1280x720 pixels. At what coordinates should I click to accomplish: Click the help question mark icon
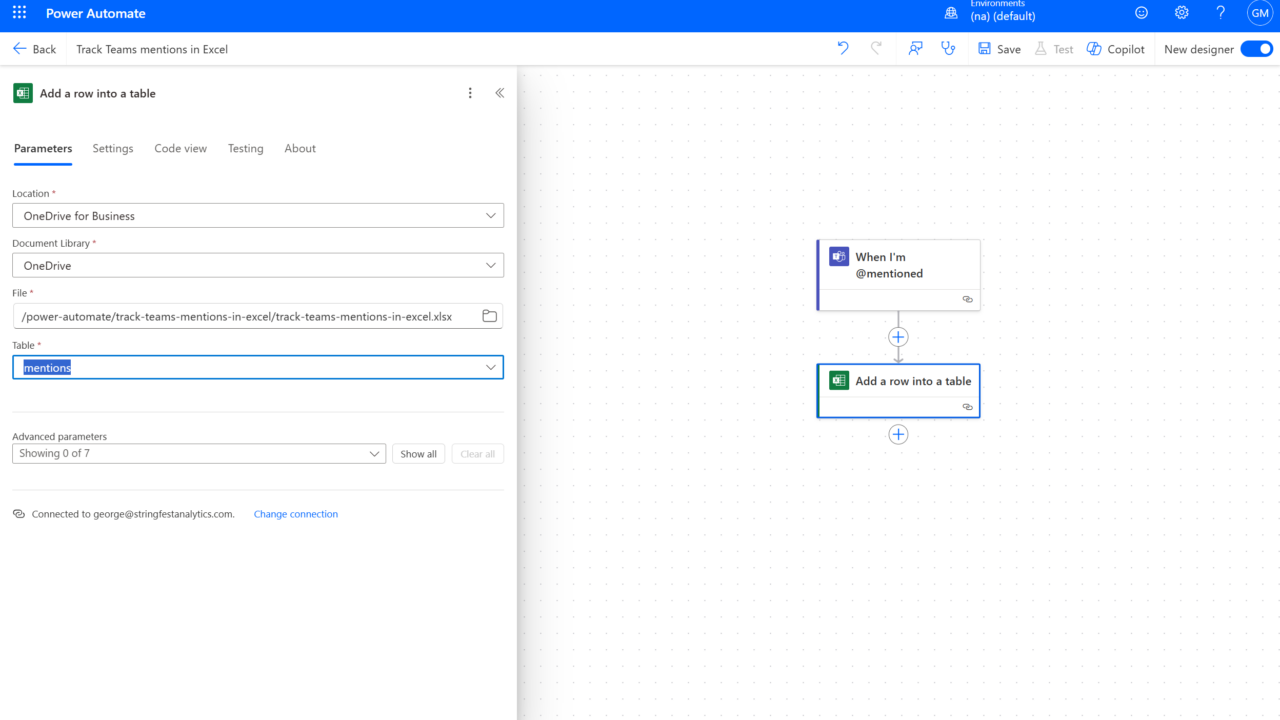click(1220, 13)
